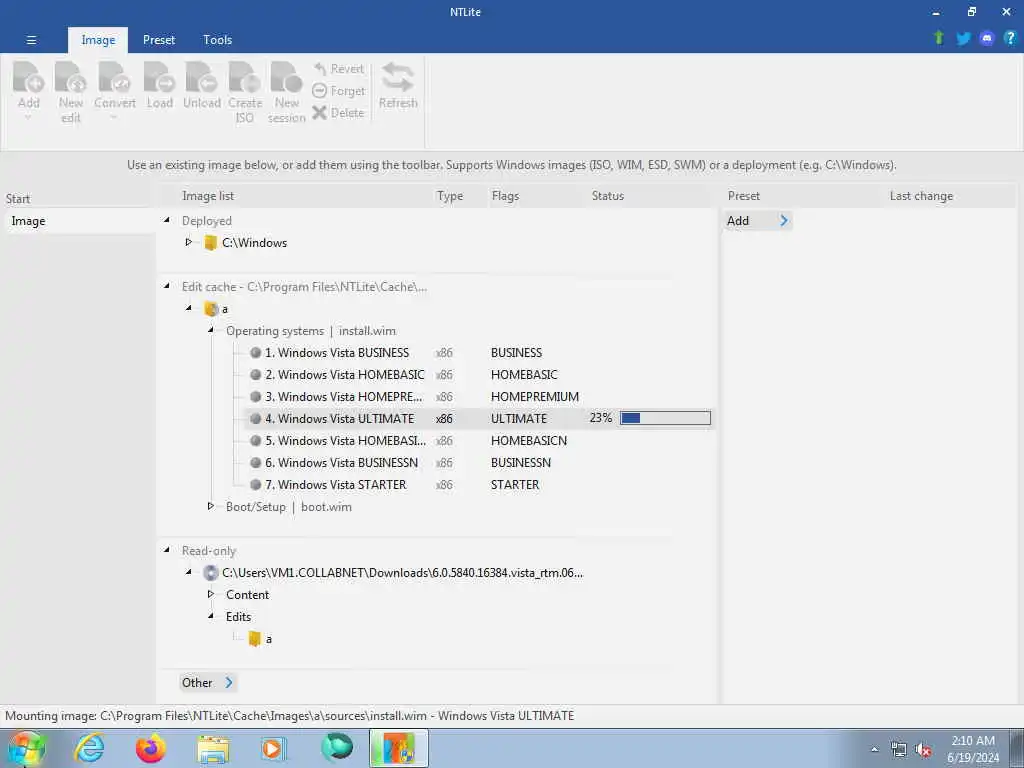Click the BUSINESSN flag cell

(x=521, y=462)
